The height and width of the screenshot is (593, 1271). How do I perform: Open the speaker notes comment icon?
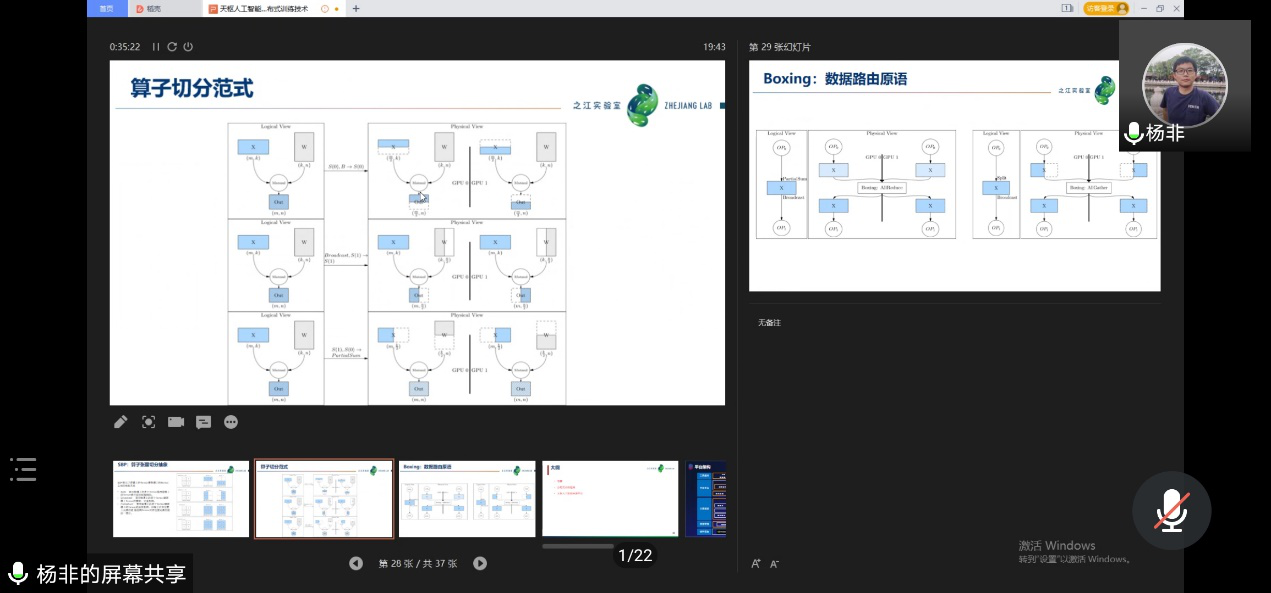(x=204, y=422)
